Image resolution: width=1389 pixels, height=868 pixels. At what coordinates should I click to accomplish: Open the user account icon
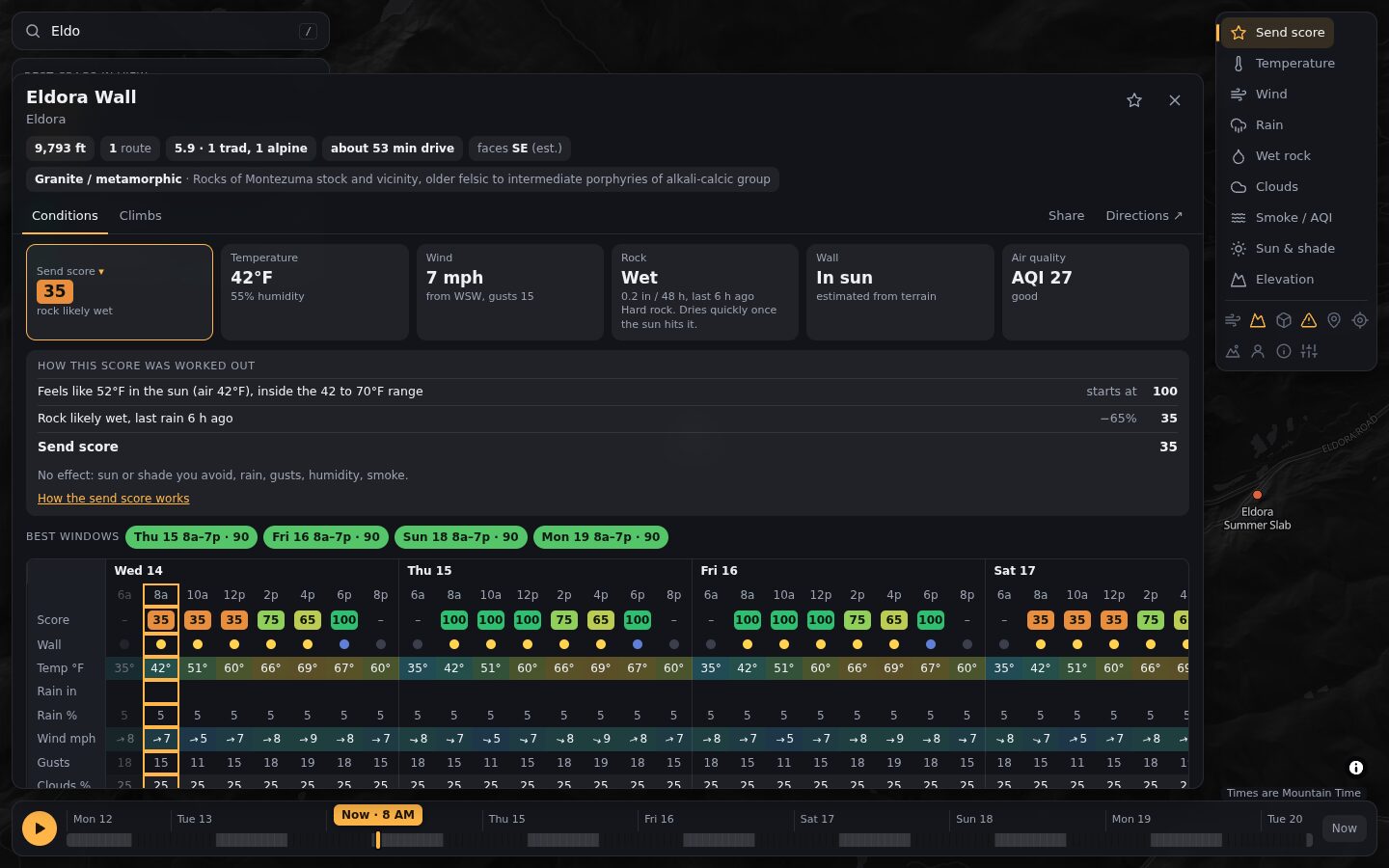pyautogui.click(x=1258, y=351)
